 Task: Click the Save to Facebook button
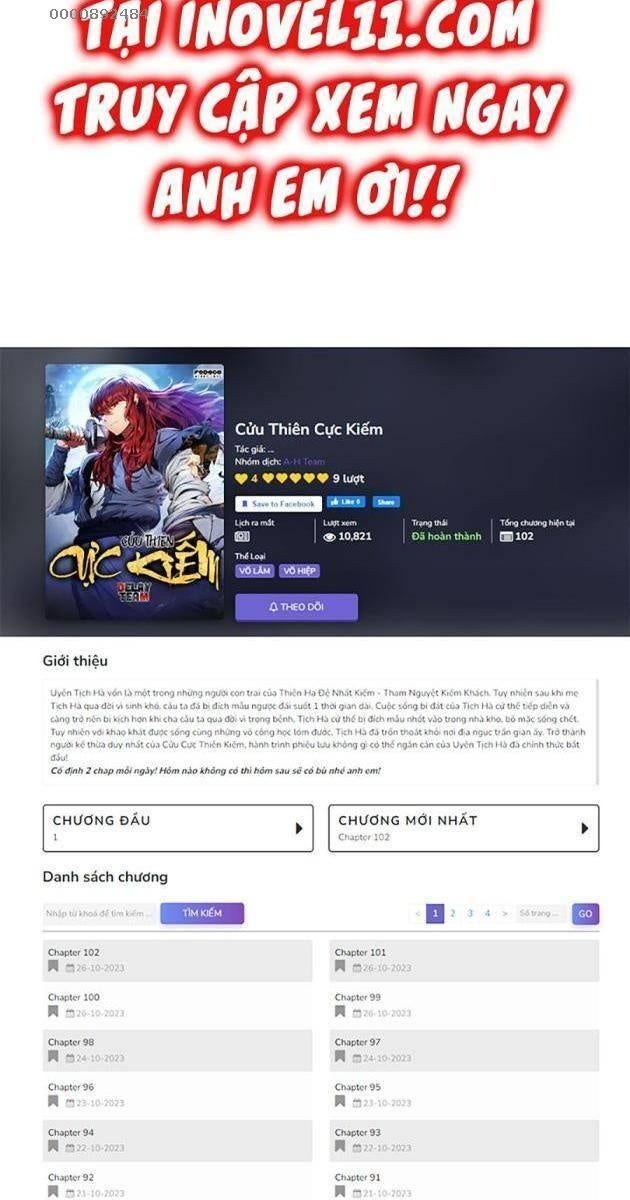point(278,504)
